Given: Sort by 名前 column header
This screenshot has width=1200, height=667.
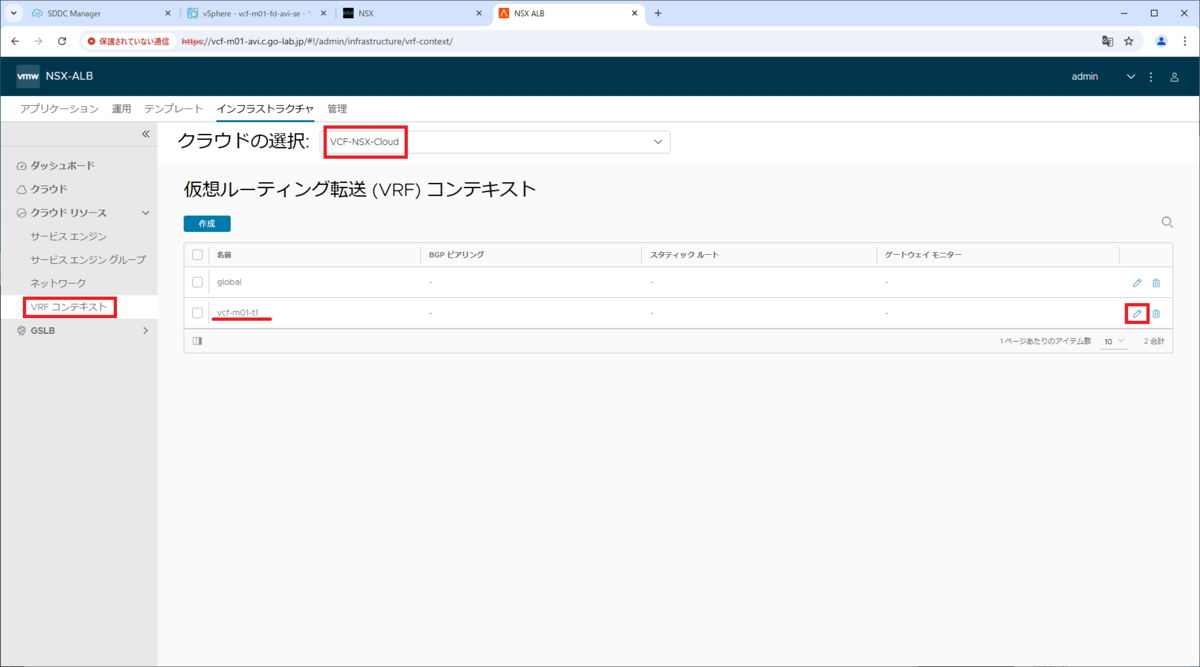Looking at the screenshot, I should (224, 255).
